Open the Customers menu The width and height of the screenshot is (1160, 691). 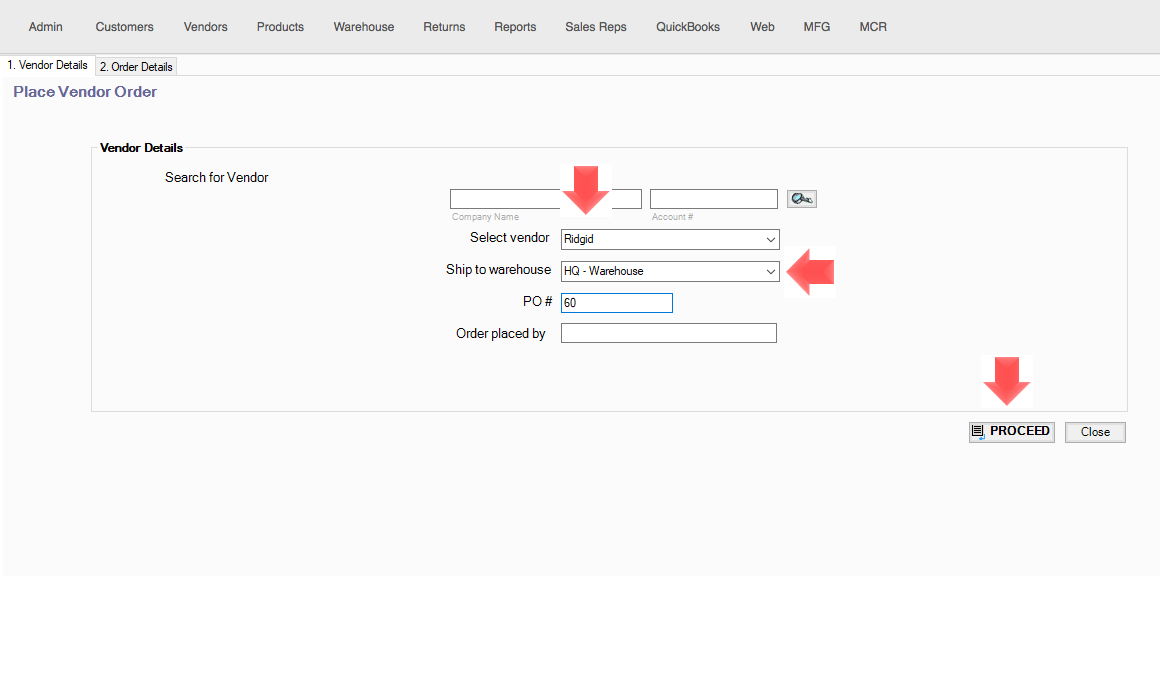[125, 27]
